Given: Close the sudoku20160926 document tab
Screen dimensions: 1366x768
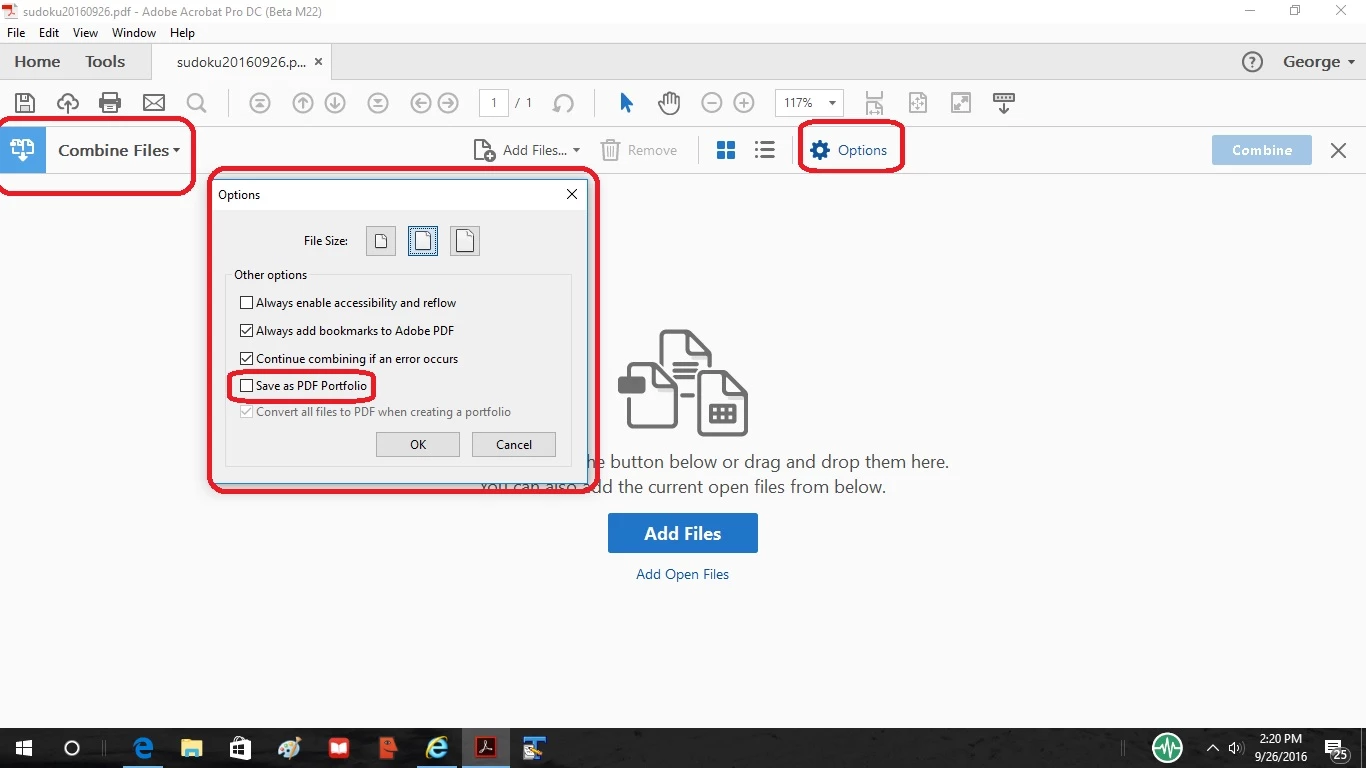Looking at the screenshot, I should pos(318,62).
